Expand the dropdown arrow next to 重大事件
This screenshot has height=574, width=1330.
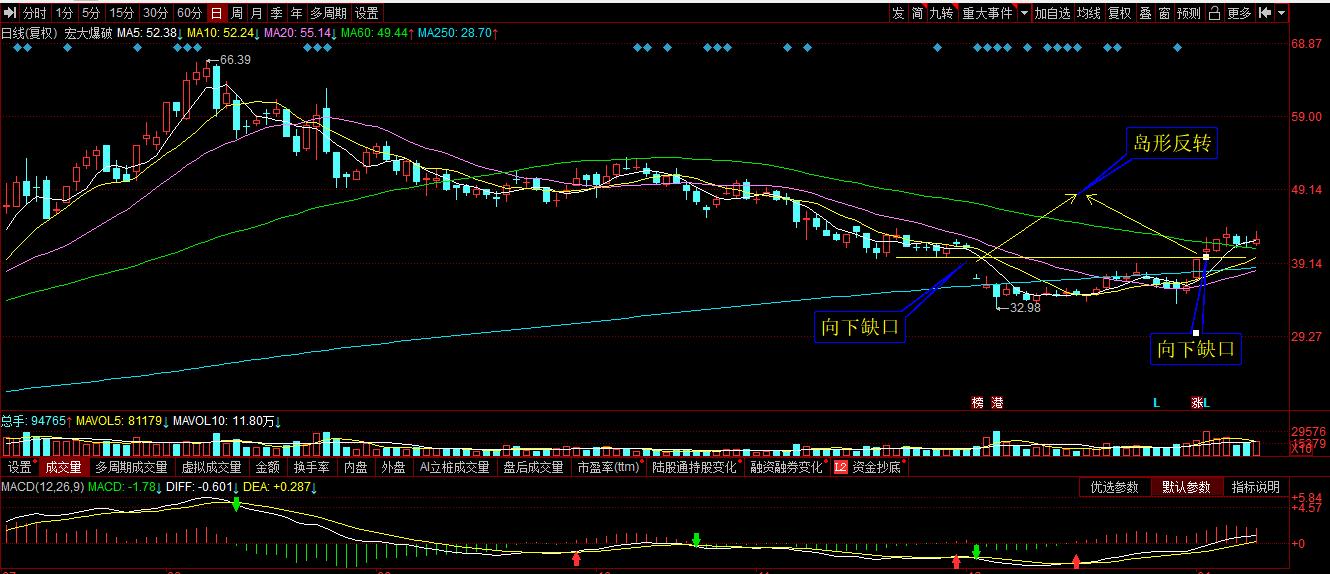1023,13
